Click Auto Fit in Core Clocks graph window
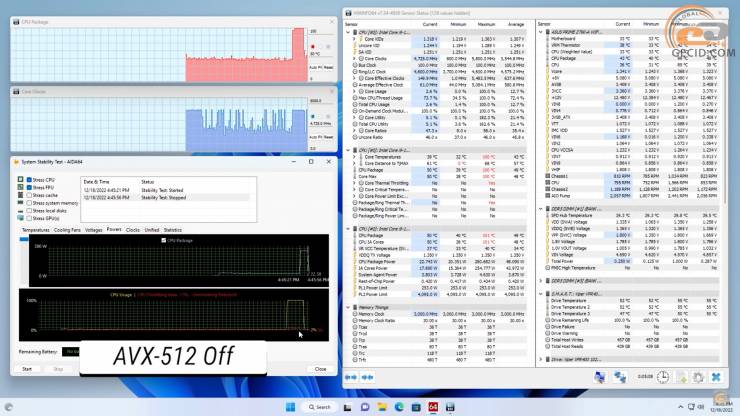The height and width of the screenshot is (416, 740). [316, 137]
